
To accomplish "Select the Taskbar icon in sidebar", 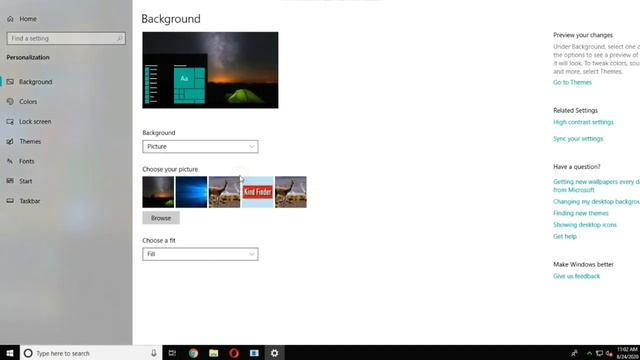I will [x=10, y=201].
